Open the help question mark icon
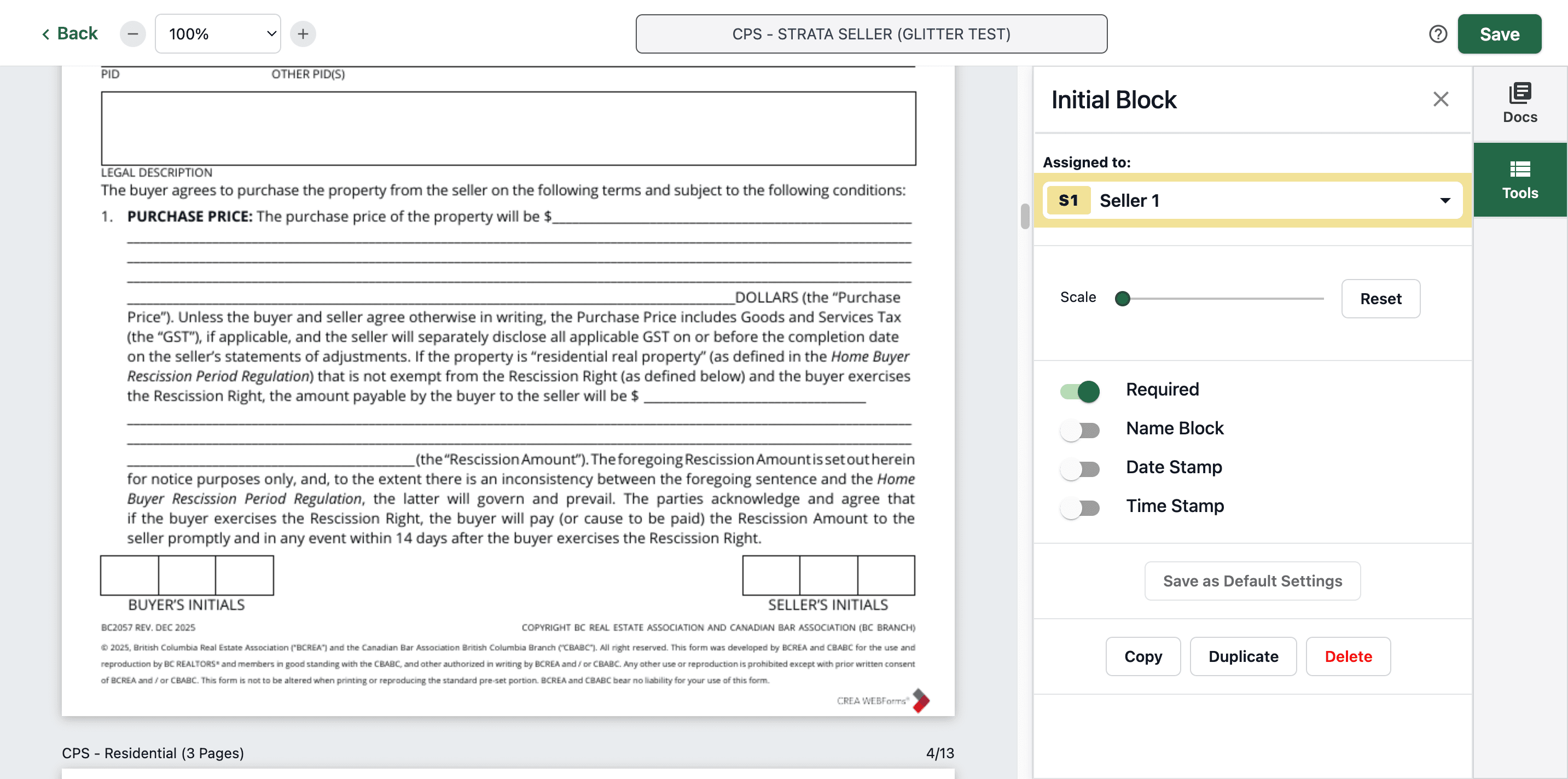 [1438, 34]
